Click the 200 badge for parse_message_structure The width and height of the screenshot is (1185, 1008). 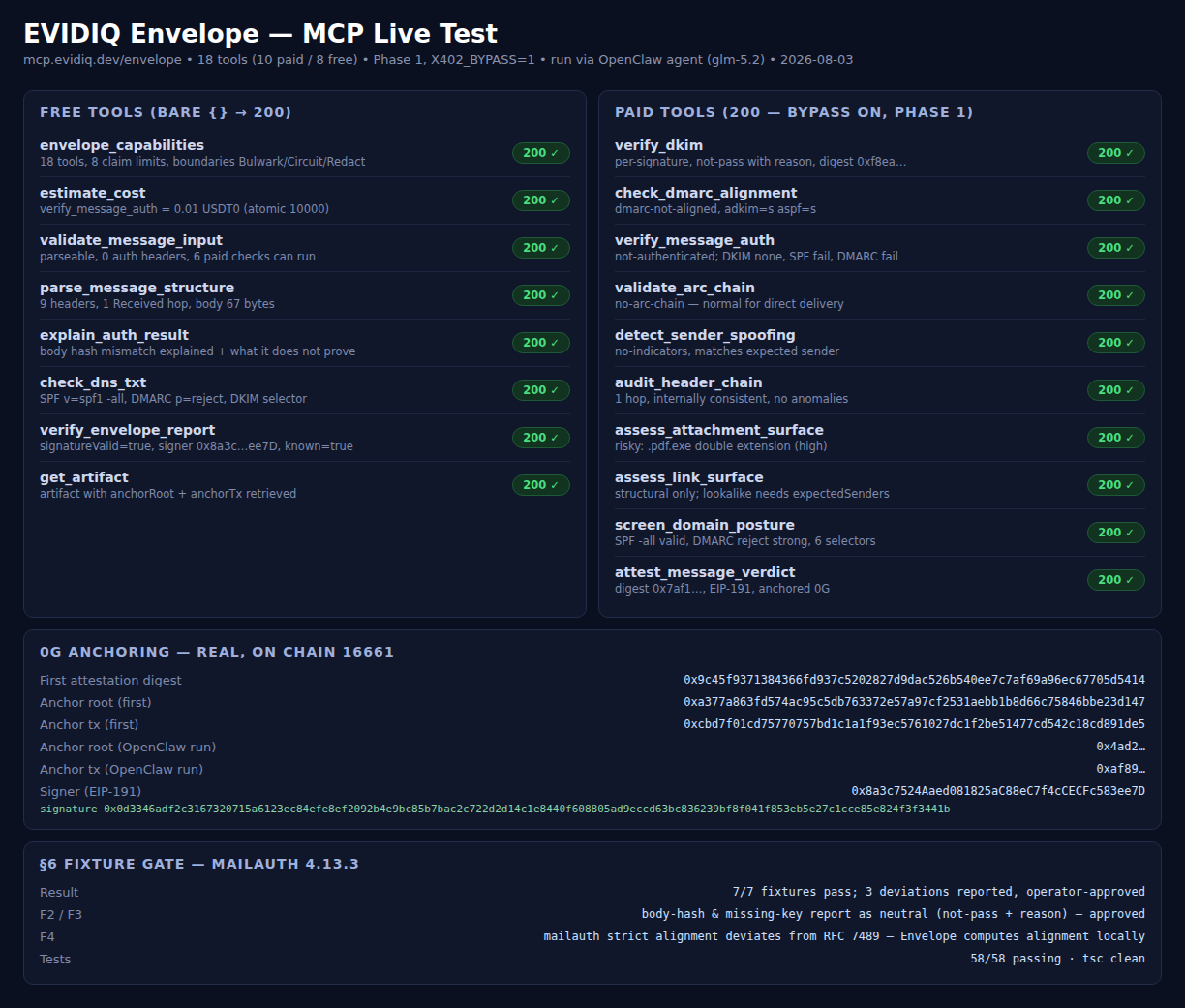[540, 295]
